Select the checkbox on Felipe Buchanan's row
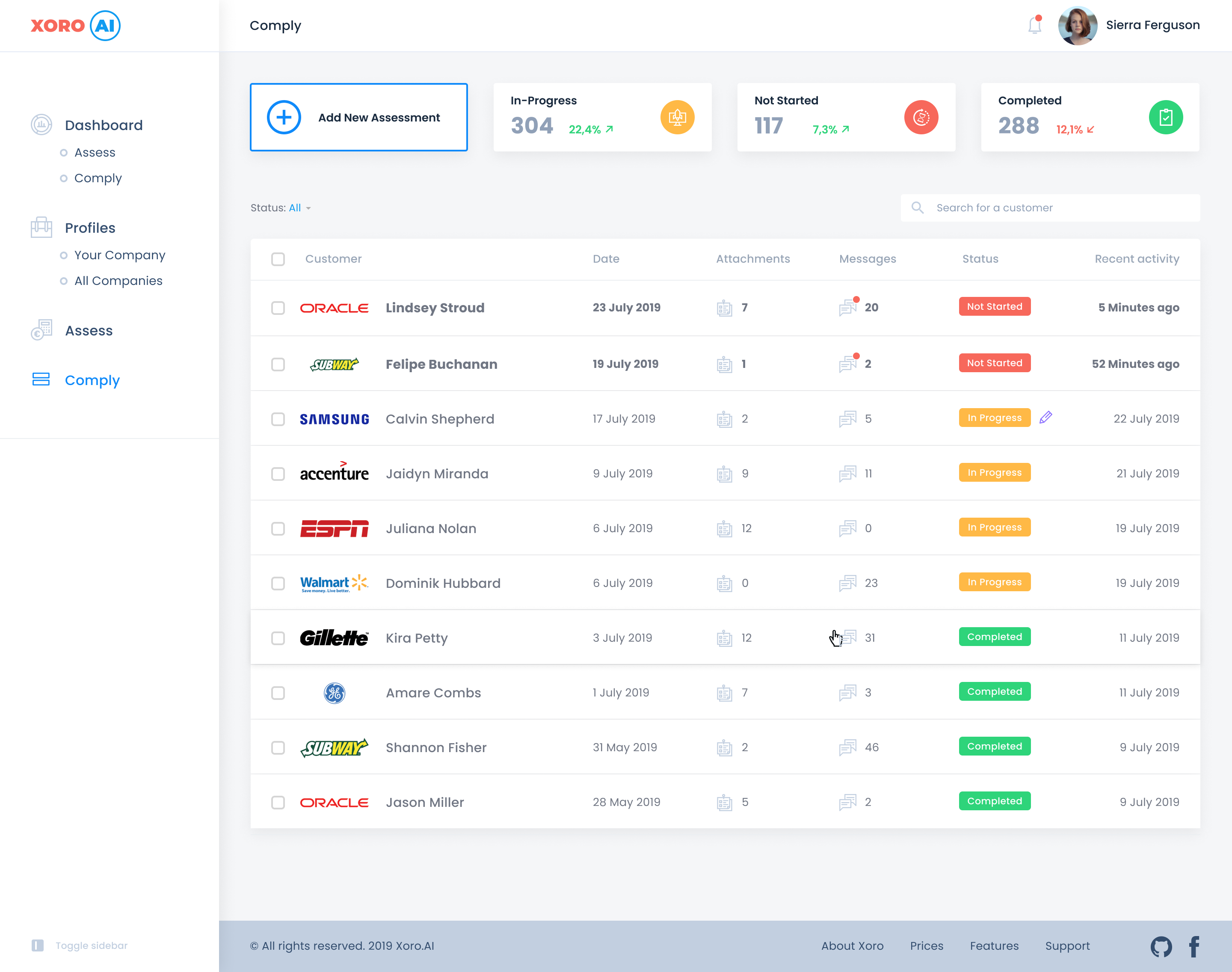 click(278, 364)
